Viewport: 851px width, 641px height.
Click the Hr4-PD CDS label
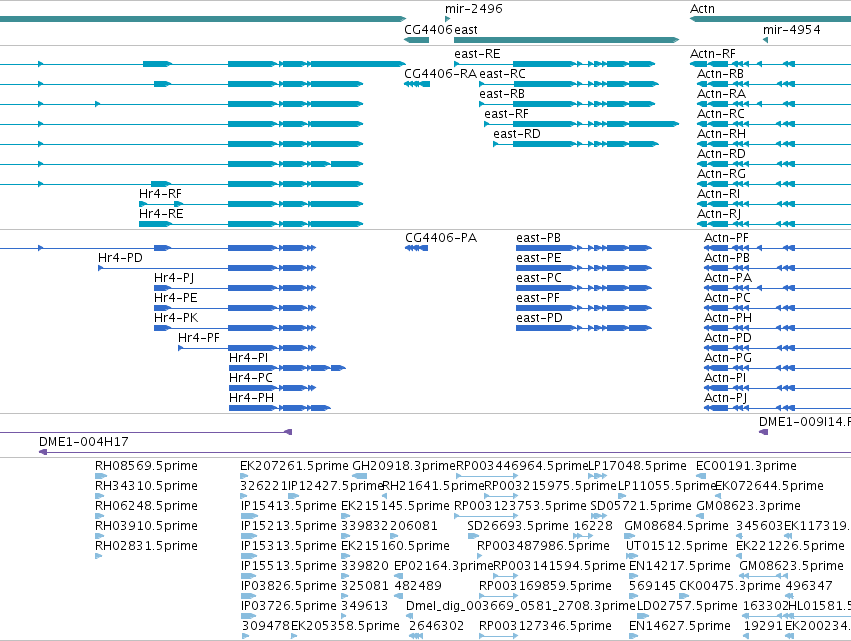(120, 258)
